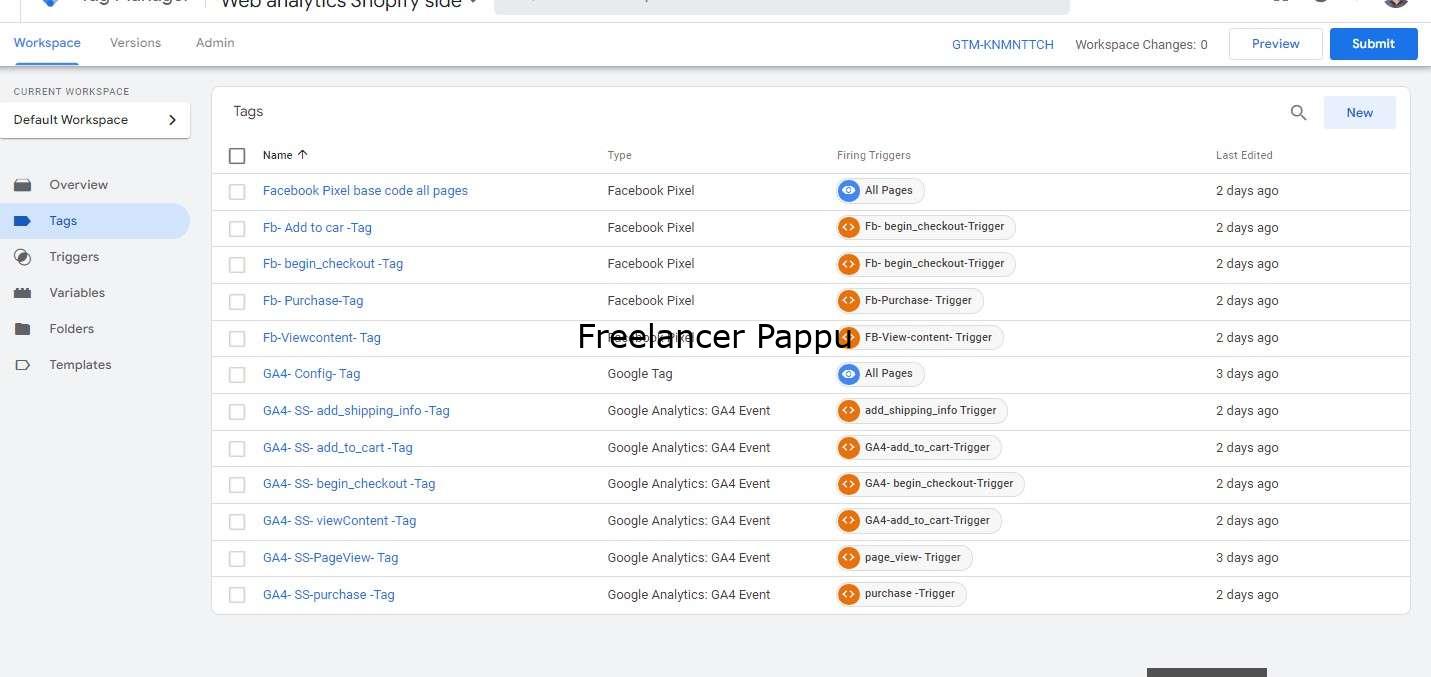
Task: Check the GA4- SS-PageView- Tag checkbox
Action: tap(237, 558)
